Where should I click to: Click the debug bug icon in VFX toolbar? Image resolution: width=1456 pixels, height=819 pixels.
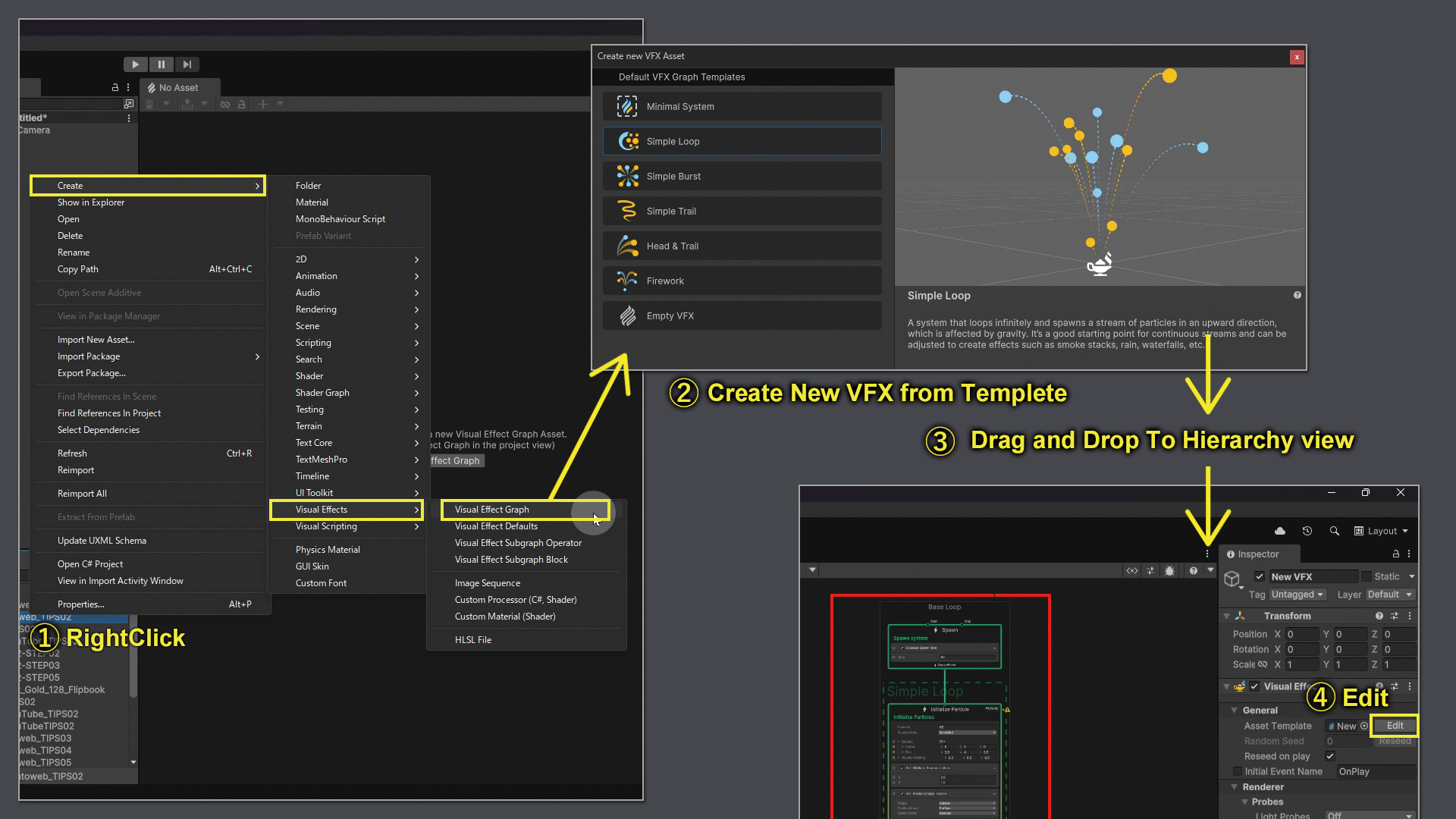[1169, 570]
